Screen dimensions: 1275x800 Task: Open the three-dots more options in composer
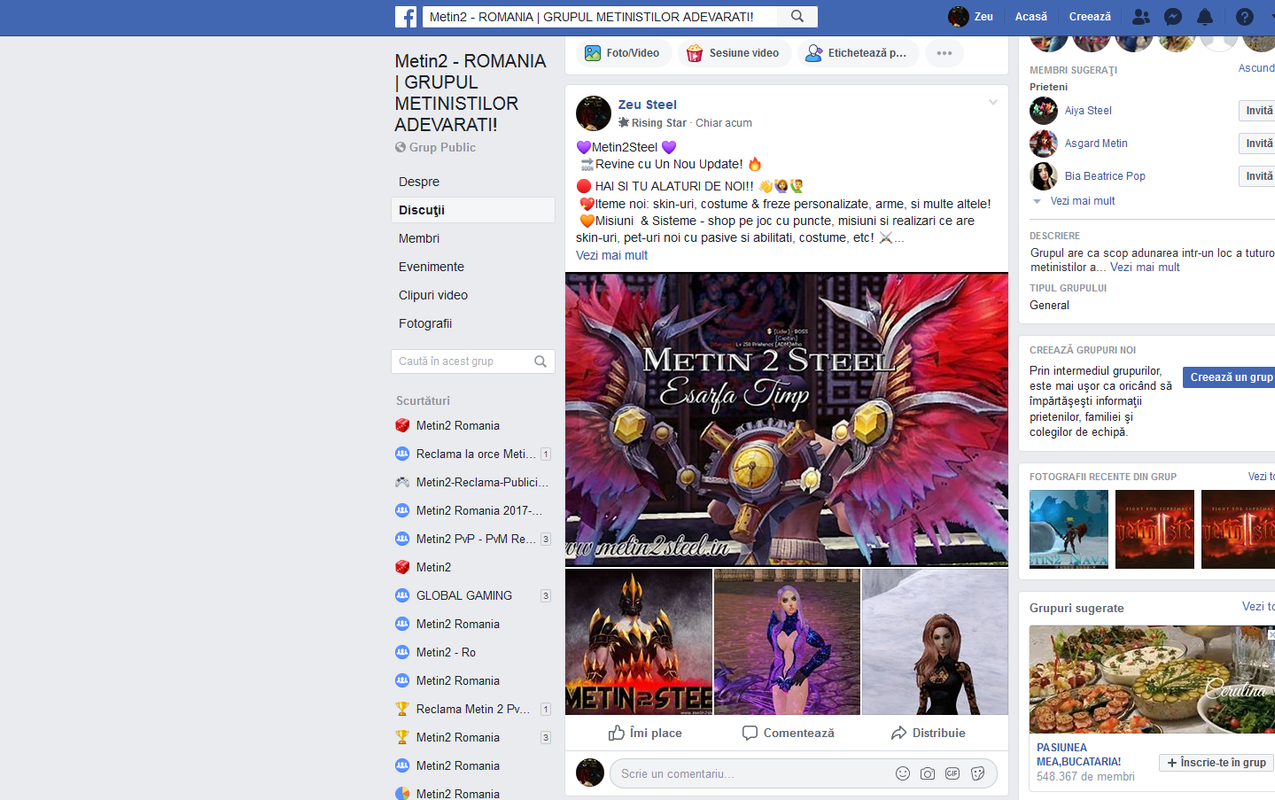click(x=944, y=53)
